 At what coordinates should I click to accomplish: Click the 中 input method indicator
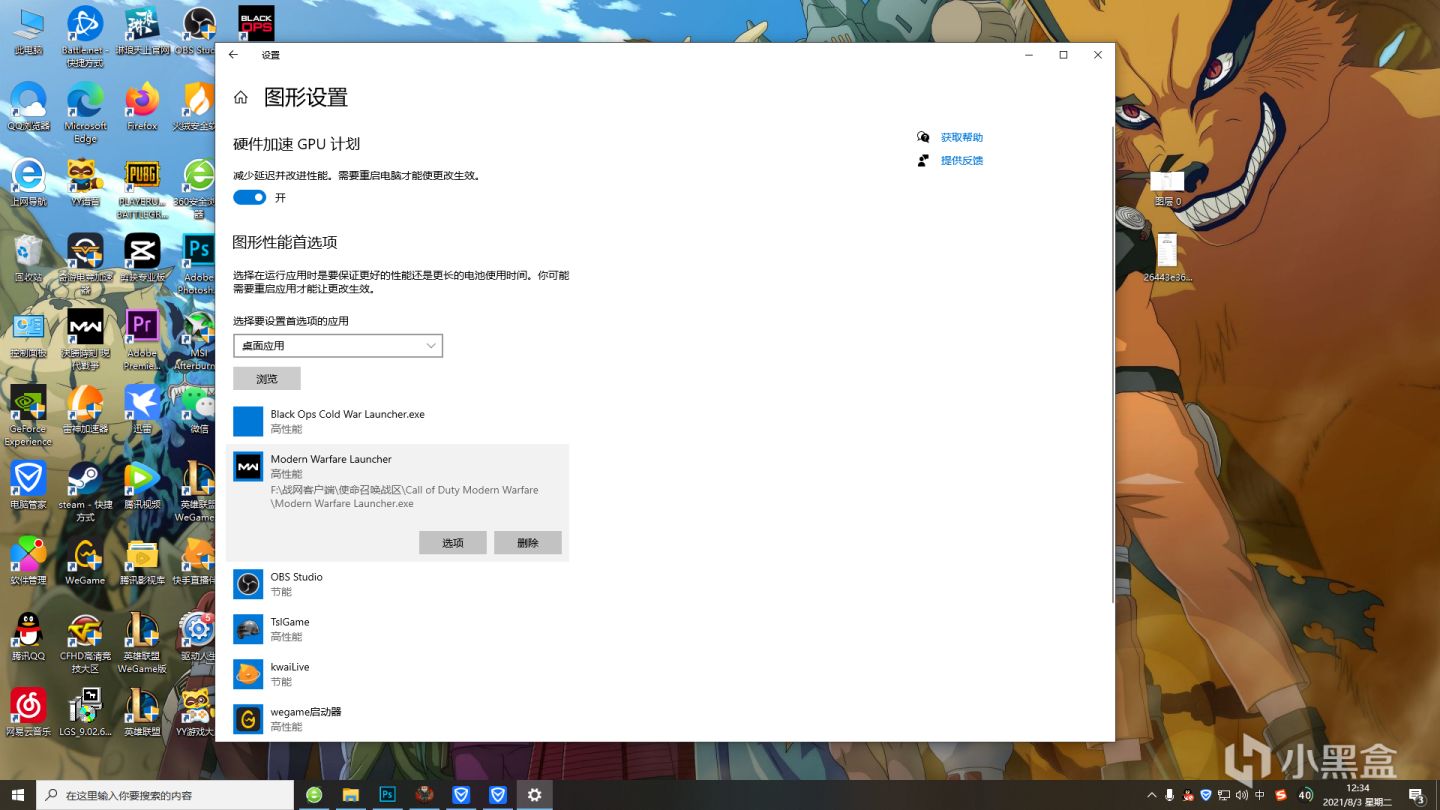click(x=1260, y=795)
